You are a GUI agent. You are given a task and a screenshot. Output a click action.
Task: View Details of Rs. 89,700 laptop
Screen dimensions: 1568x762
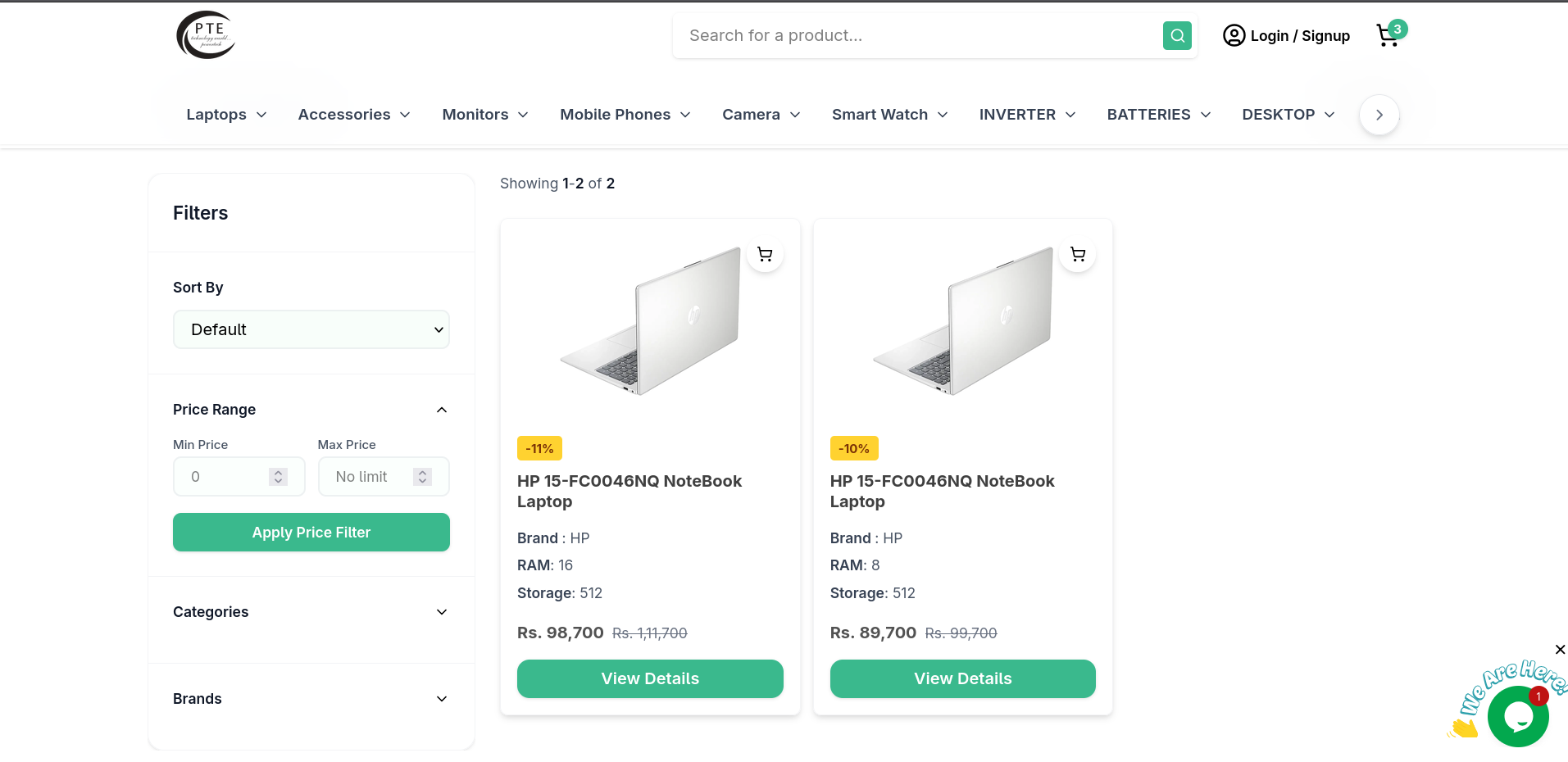point(963,678)
